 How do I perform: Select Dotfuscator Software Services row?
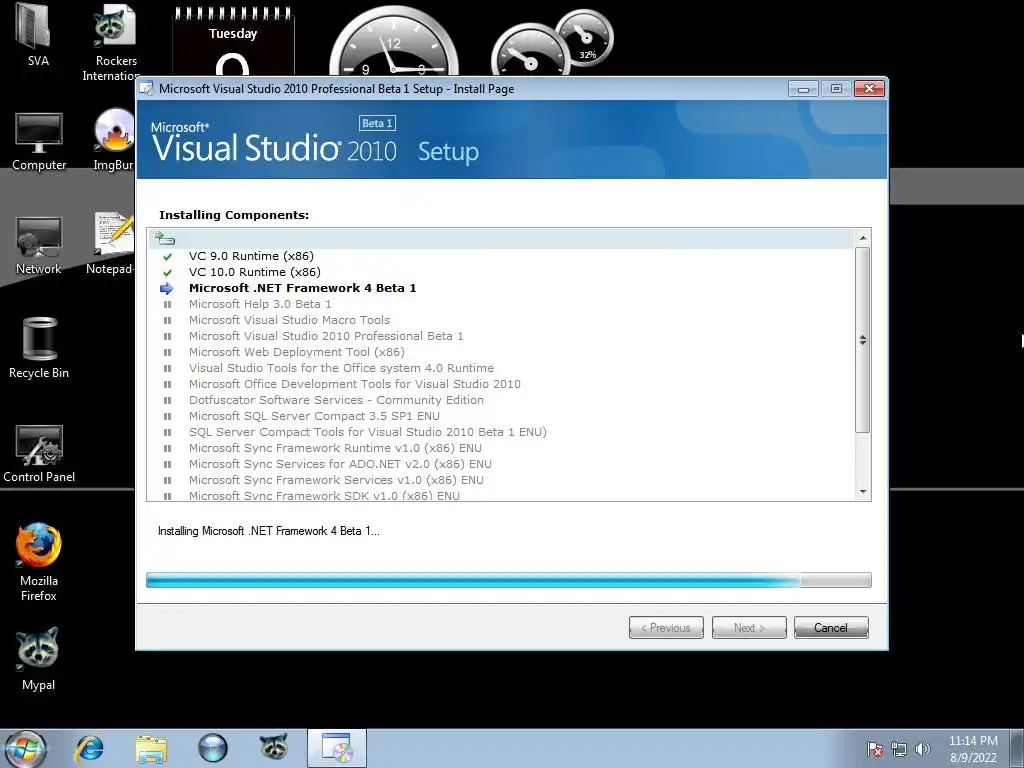click(x=501, y=400)
